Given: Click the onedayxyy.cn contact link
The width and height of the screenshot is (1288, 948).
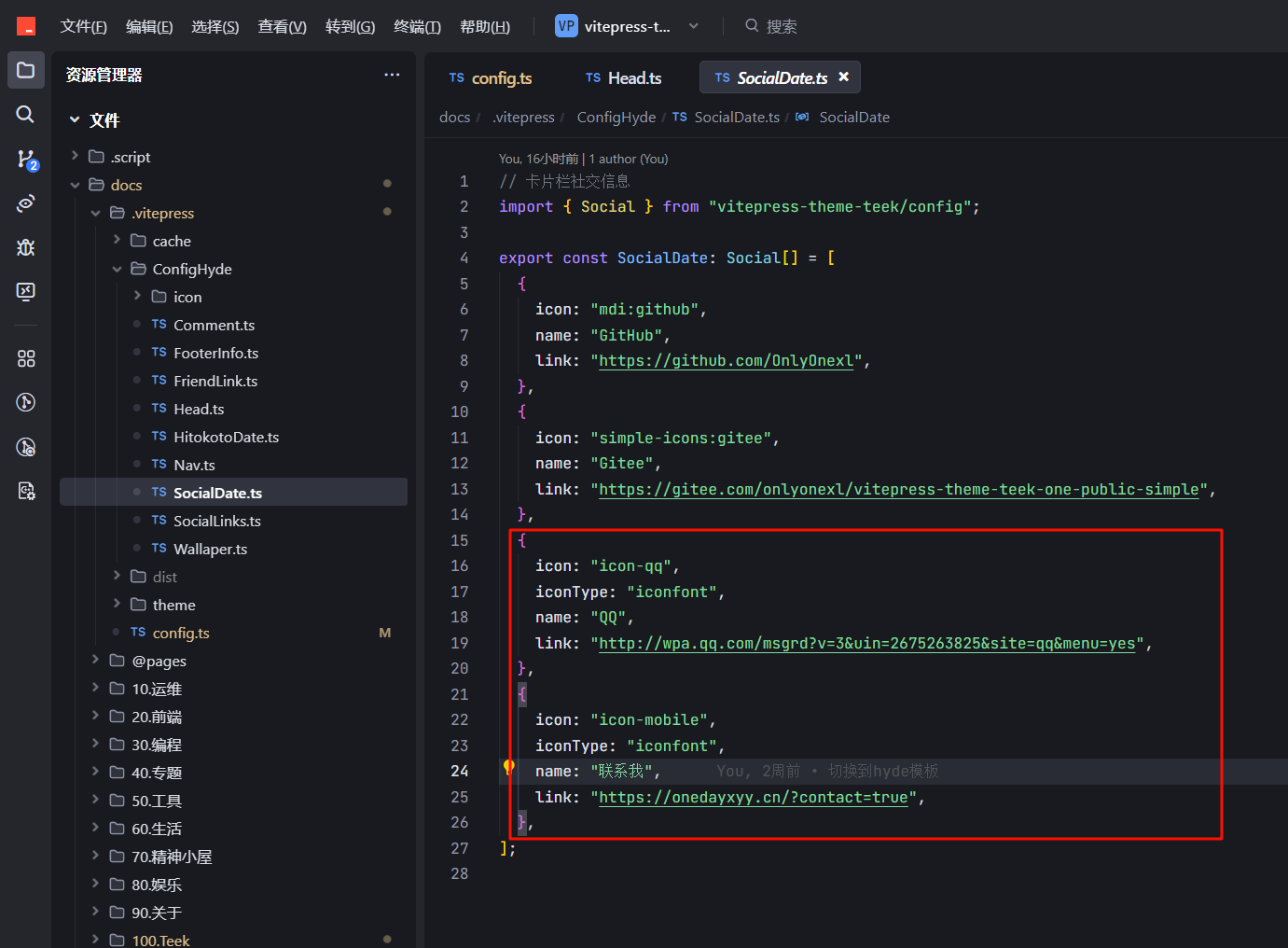Looking at the screenshot, I should point(754,797).
